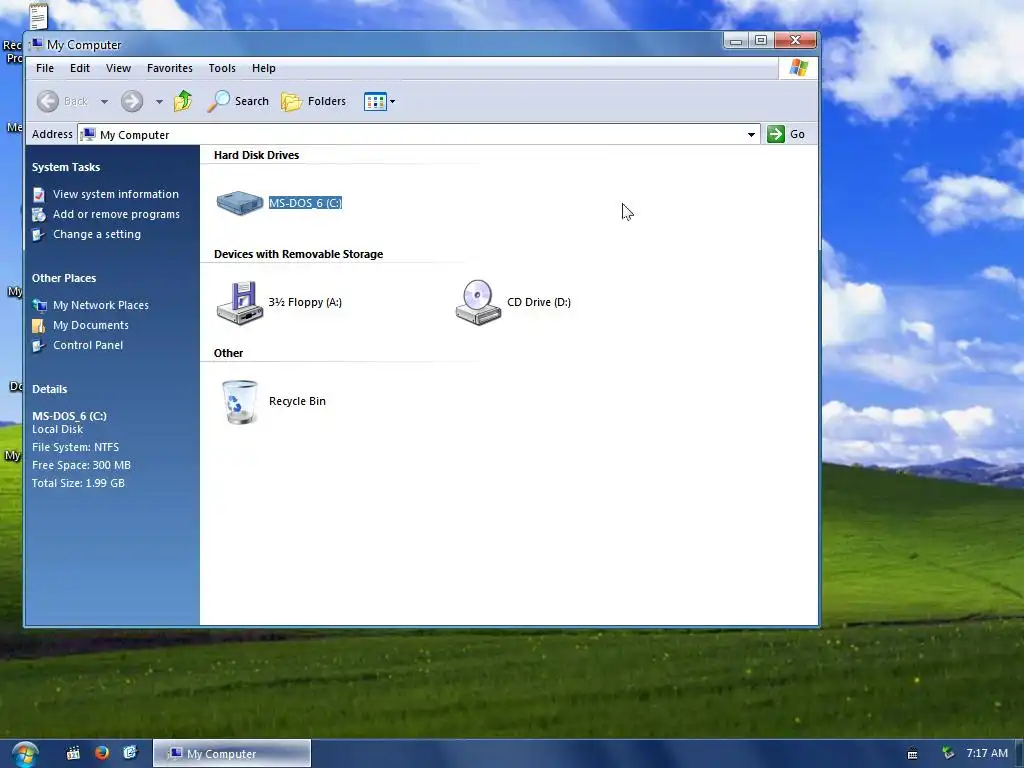
Task: Click the MS-DOS_6 (C:) drive label
Action: click(305, 203)
